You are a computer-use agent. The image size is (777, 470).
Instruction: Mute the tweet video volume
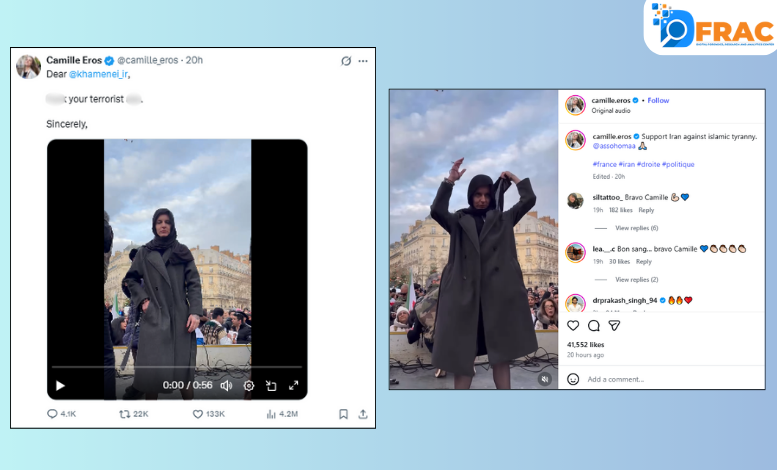pos(226,385)
